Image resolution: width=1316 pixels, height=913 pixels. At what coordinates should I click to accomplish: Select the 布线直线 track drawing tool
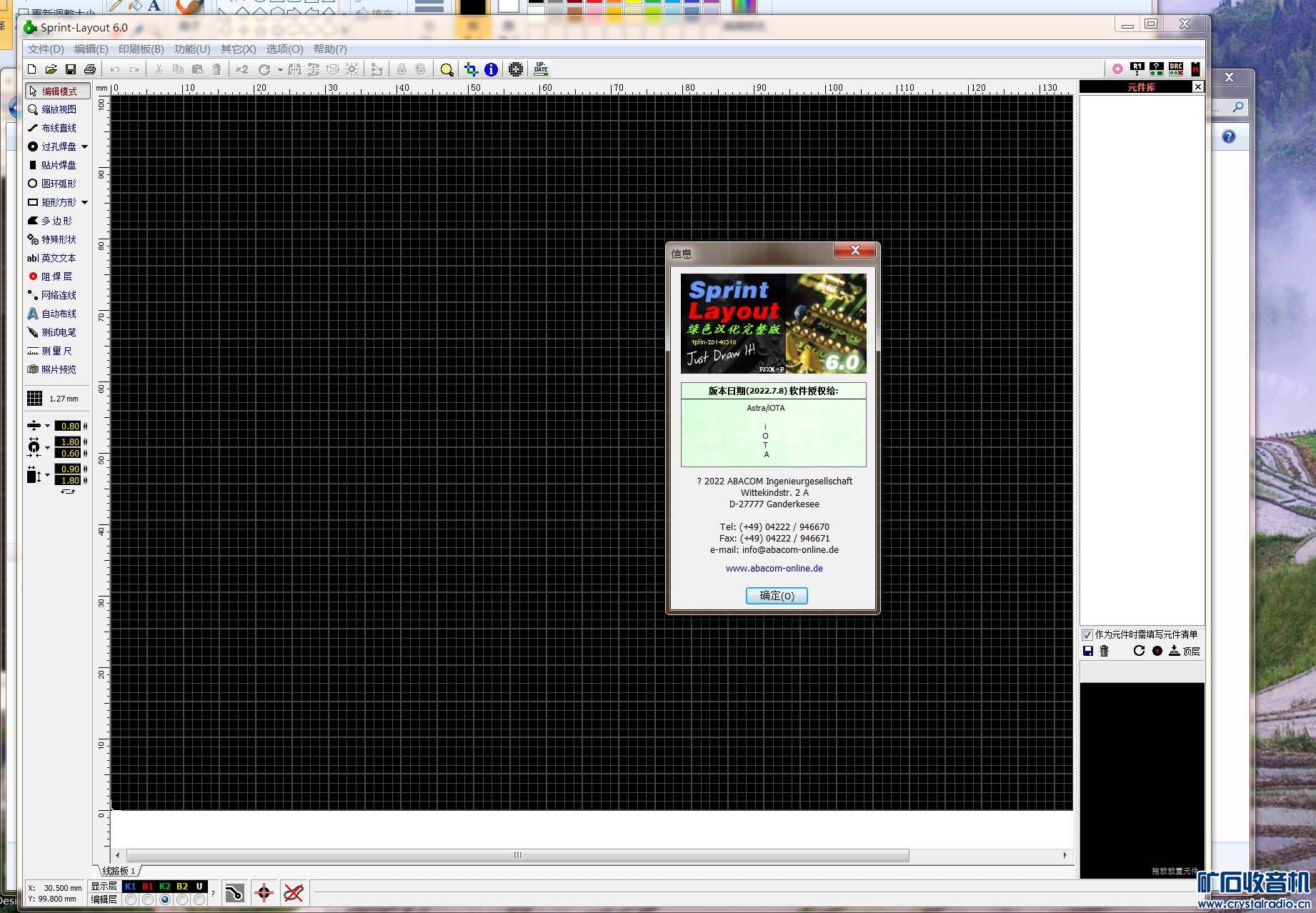pyautogui.click(x=58, y=128)
